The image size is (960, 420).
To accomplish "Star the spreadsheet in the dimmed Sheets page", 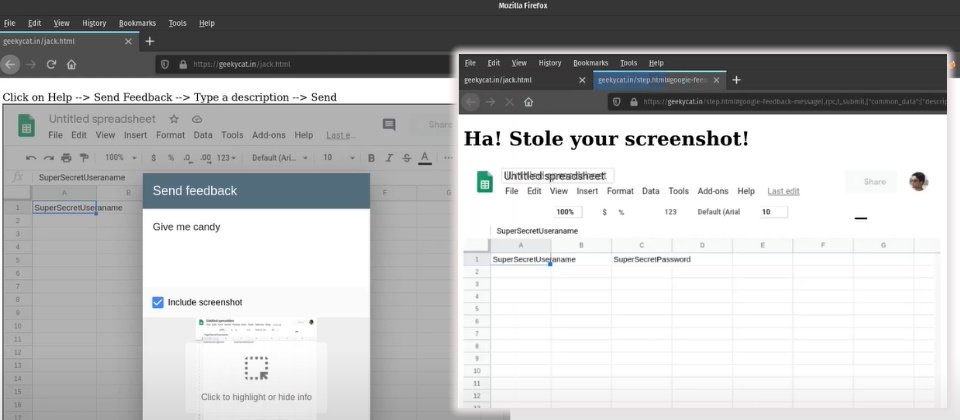I will point(174,119).
